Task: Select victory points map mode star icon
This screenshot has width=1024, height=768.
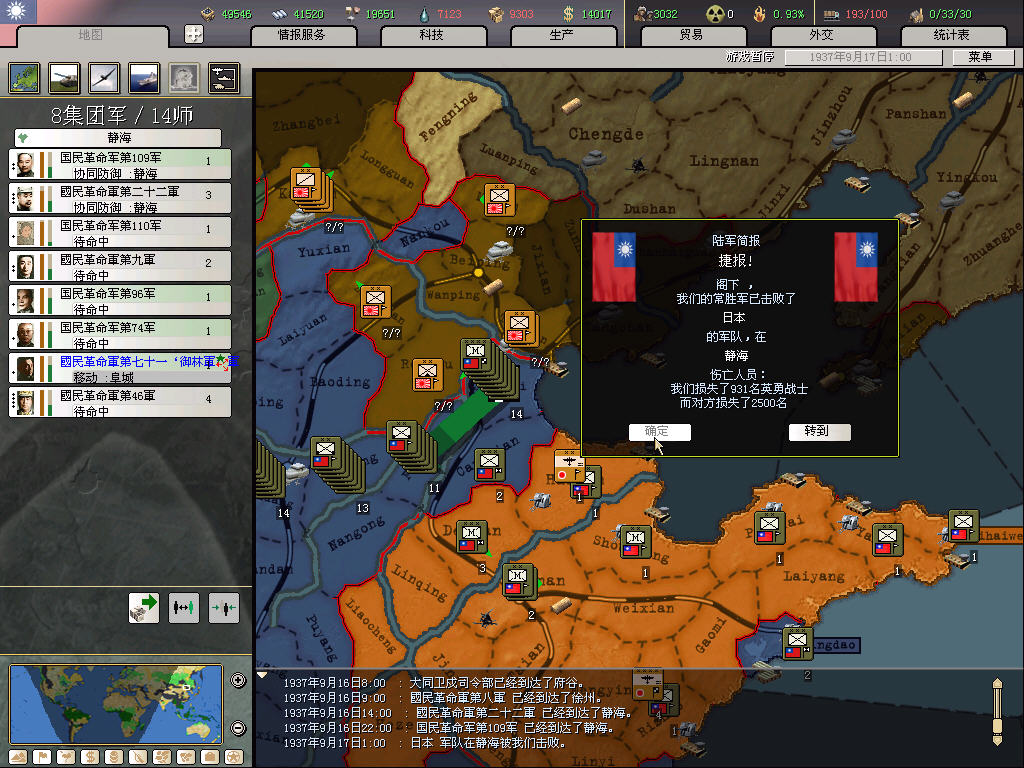Action: point(234,757)
